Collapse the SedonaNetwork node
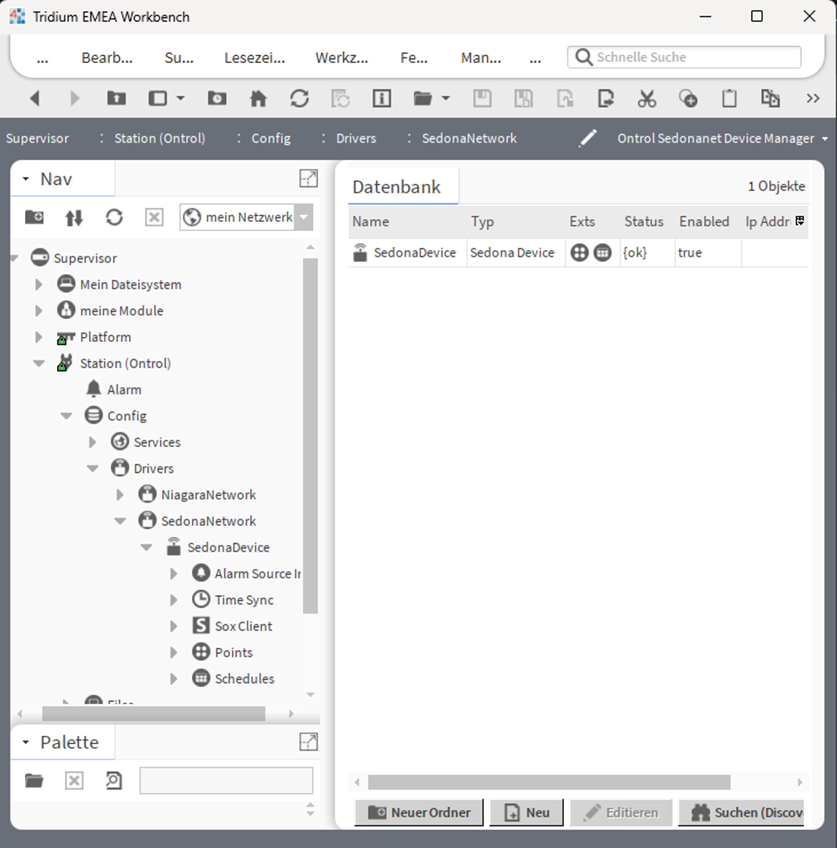Viewport: 837px width, 848px height. [x=120, y=521]
